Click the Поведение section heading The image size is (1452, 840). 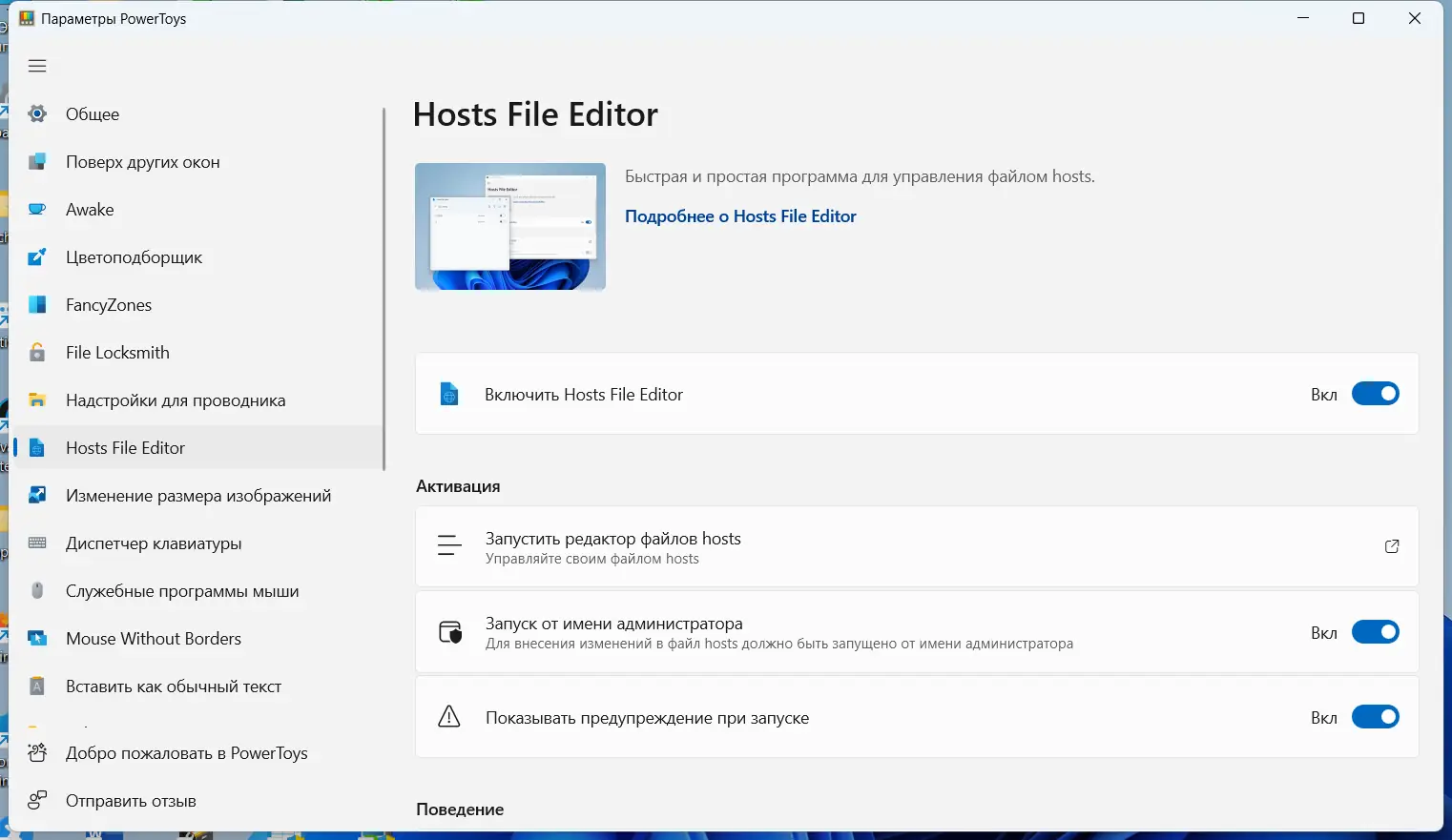[460, 809]
